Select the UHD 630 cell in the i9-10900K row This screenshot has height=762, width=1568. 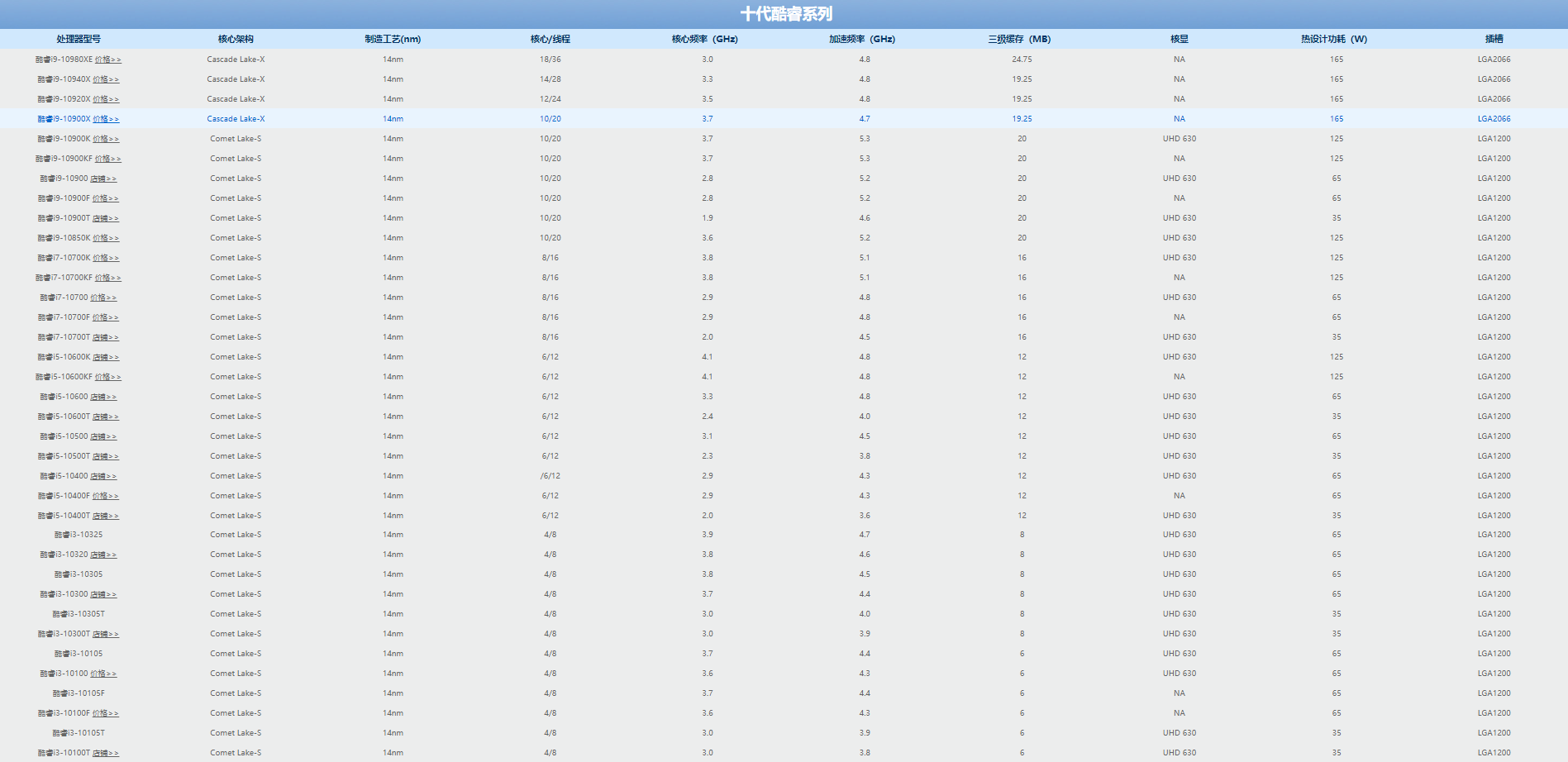click(1180, 139)
